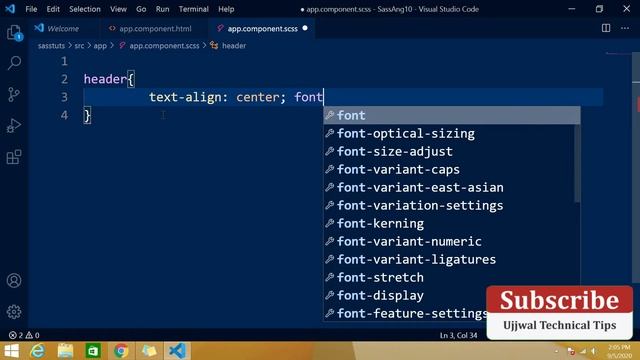Open the sticky notes app in taskbar
640x360 pixels.
[149, 351]
